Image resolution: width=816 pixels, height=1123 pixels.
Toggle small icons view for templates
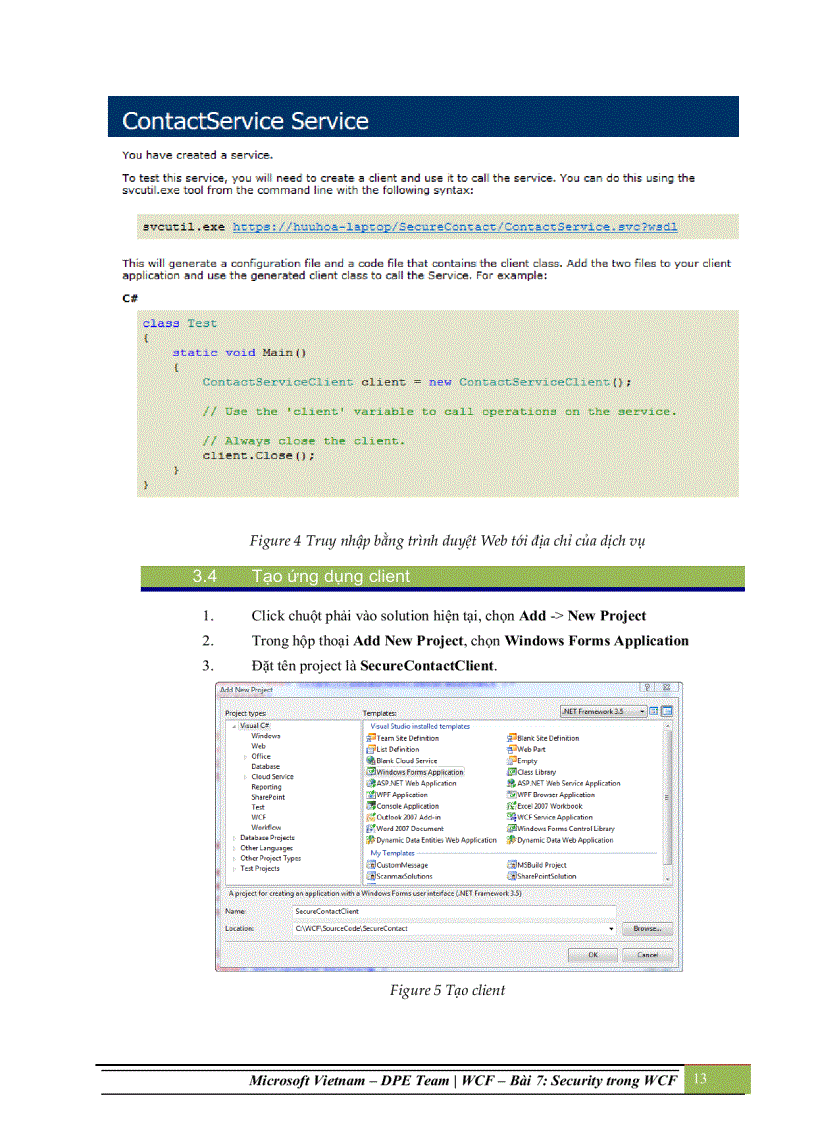666,713
